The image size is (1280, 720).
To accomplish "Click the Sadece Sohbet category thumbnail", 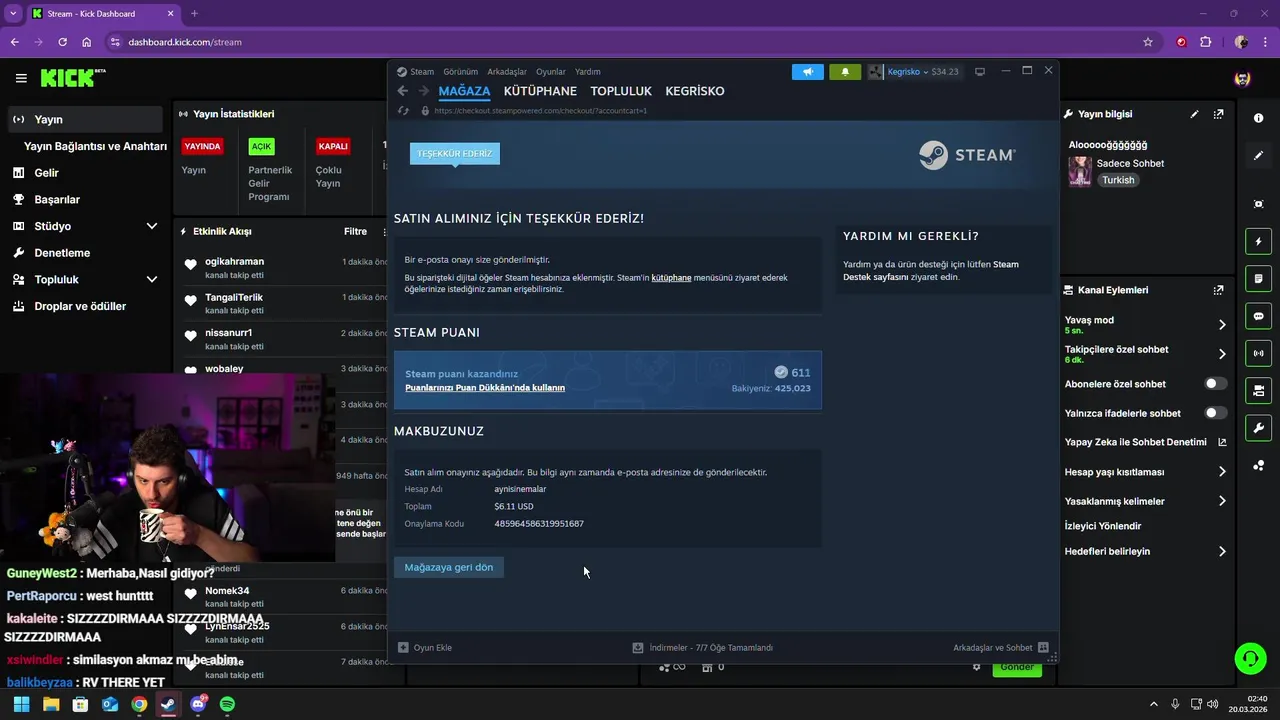I will click(x=1080, y=171).
